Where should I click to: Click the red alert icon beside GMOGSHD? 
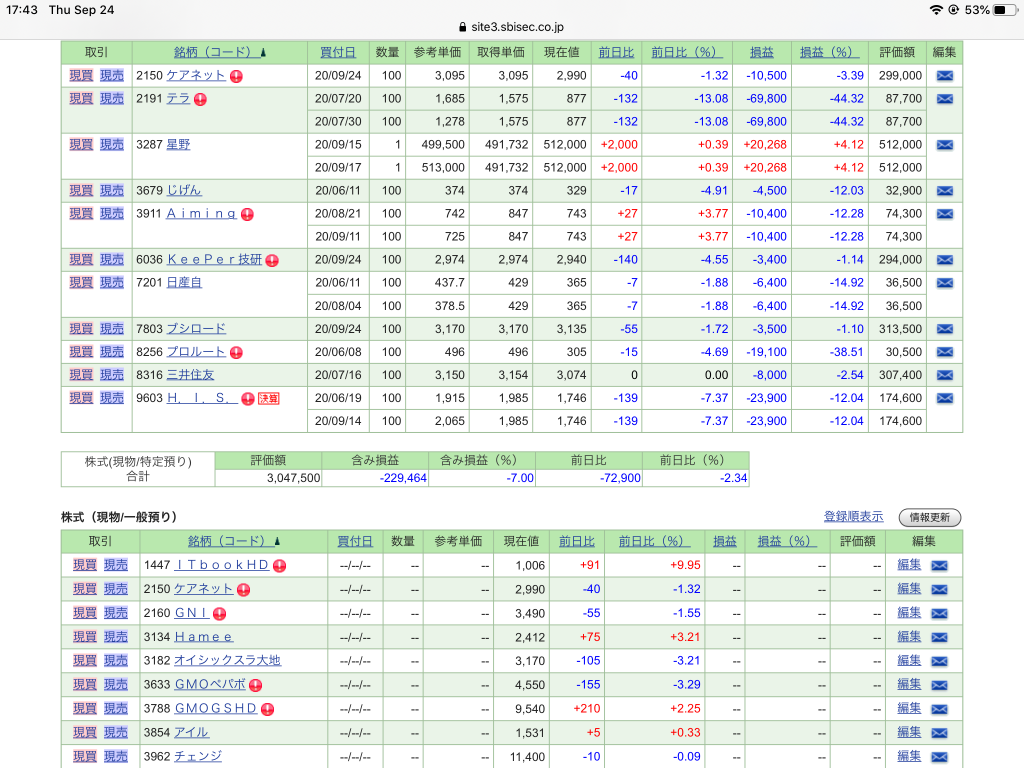coord(267,709)
